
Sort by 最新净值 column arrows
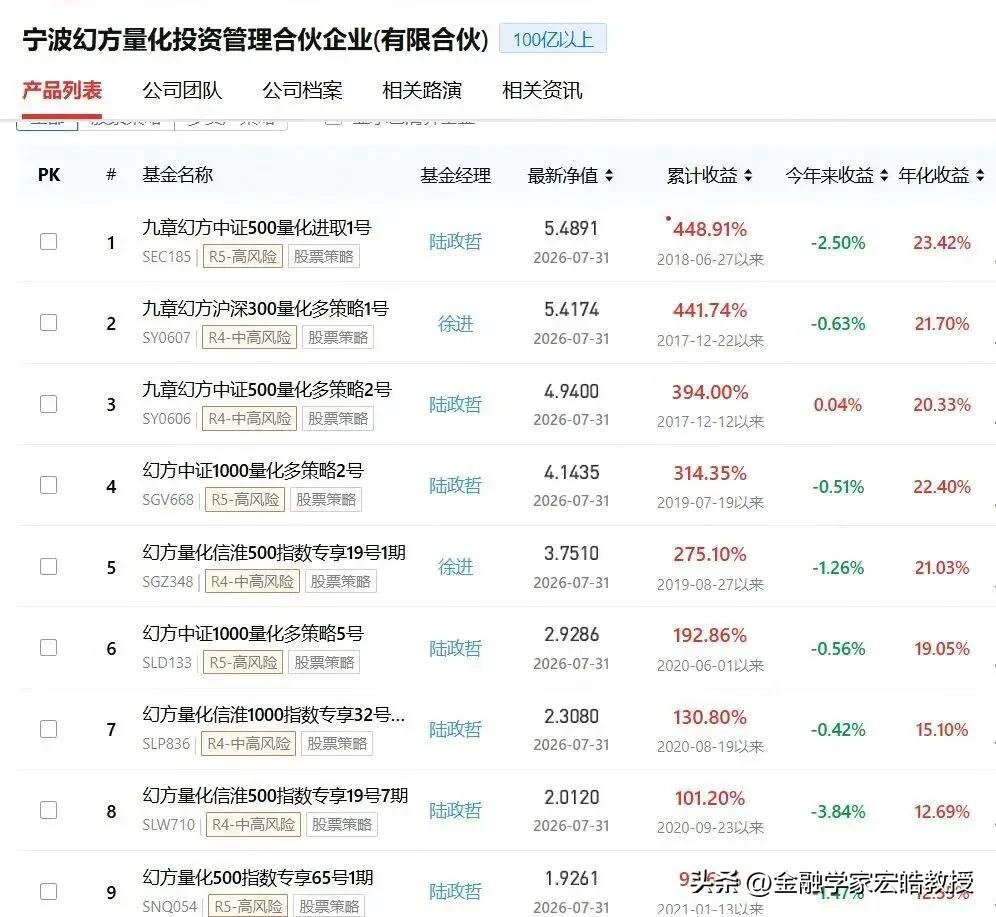click(609, 175)
